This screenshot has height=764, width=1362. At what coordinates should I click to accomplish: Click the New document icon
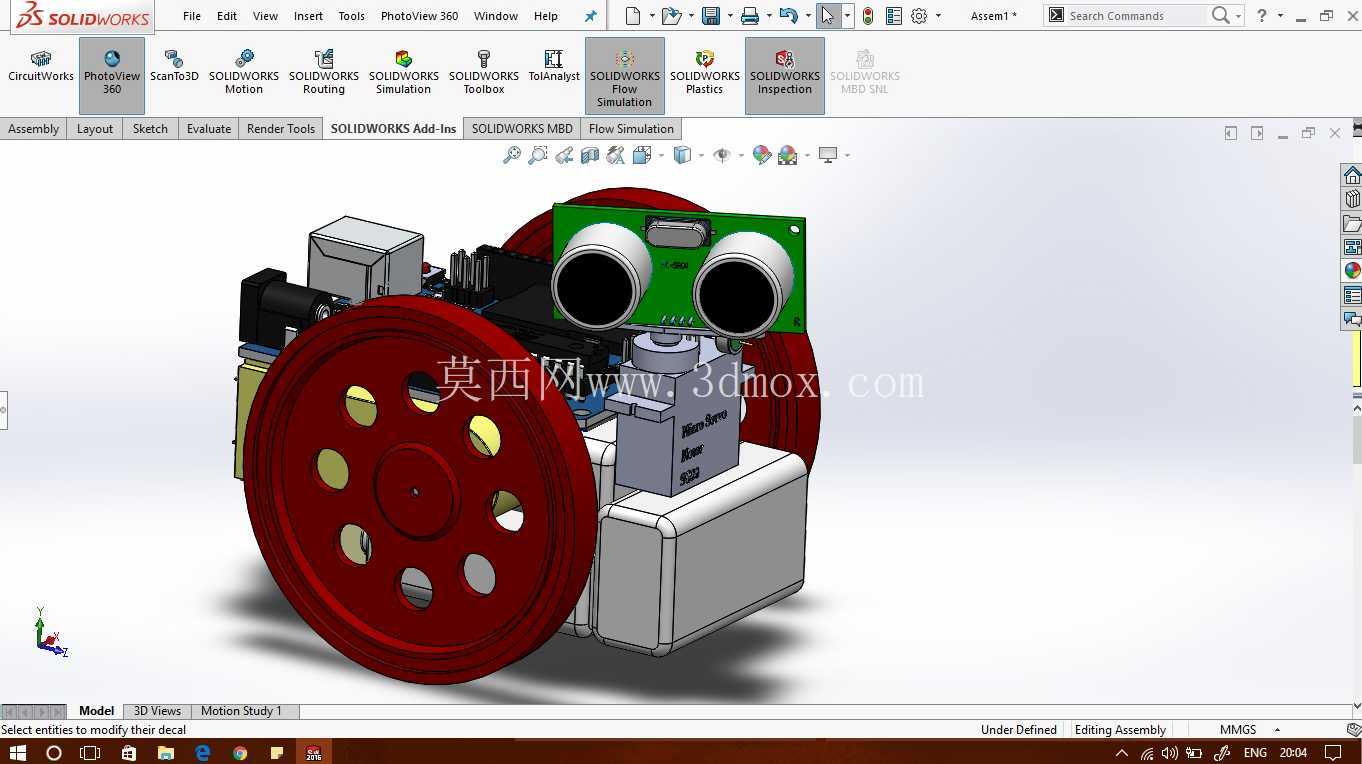(632, 15)
